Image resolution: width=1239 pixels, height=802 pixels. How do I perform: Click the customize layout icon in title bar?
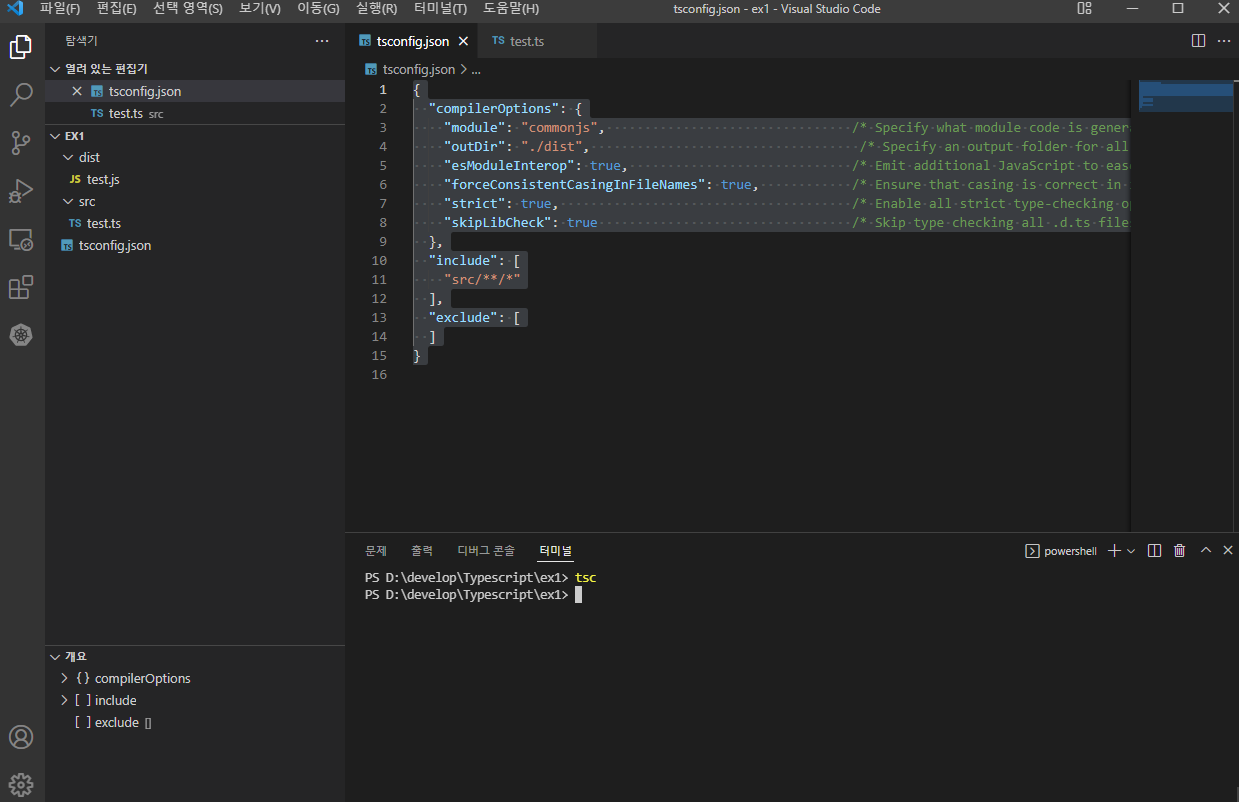[1084, 9]
